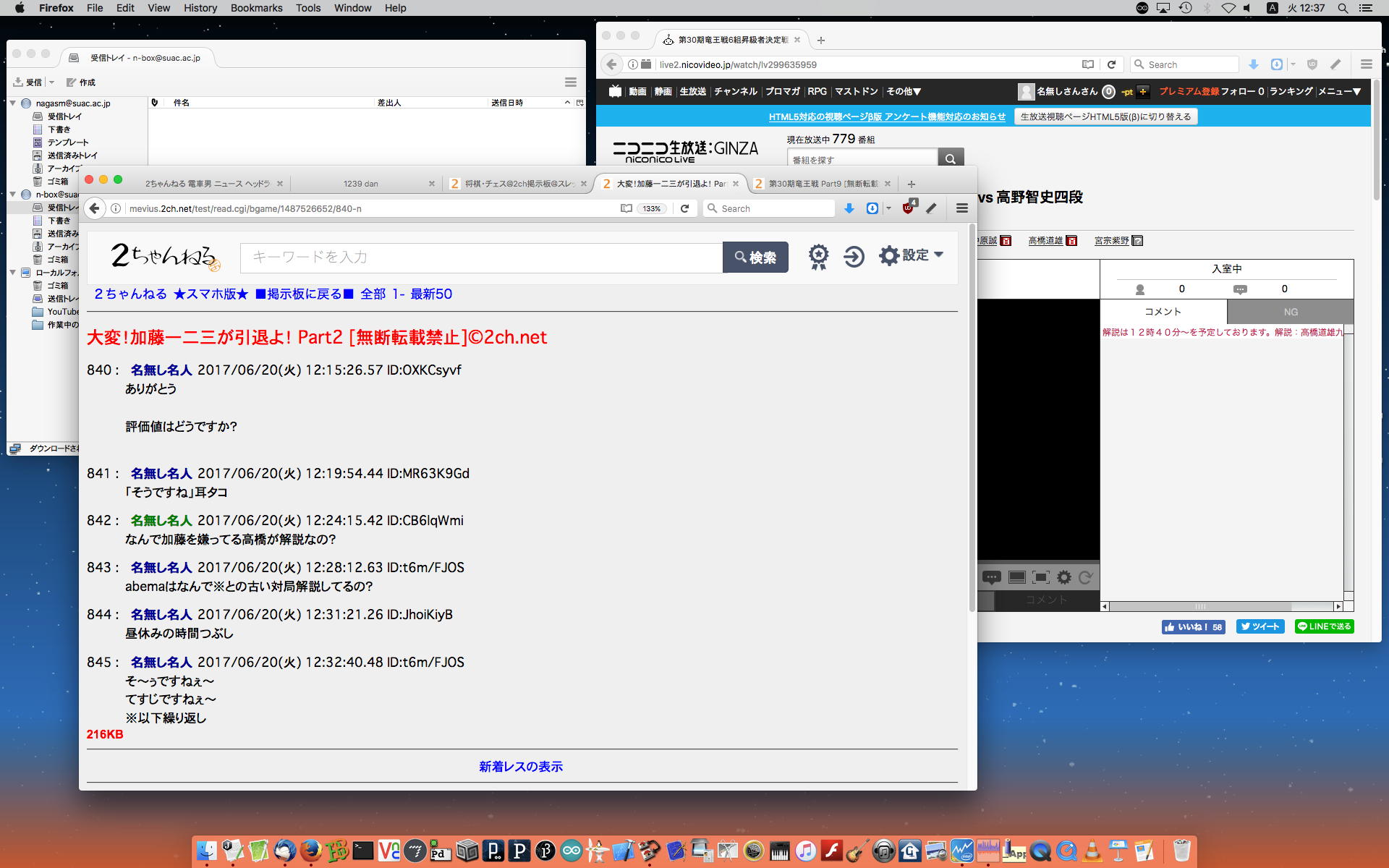The image size is (1389, 868).
Task: Collapse the nagasm@suac.ac.jp account tree
Action: (13, 103)
